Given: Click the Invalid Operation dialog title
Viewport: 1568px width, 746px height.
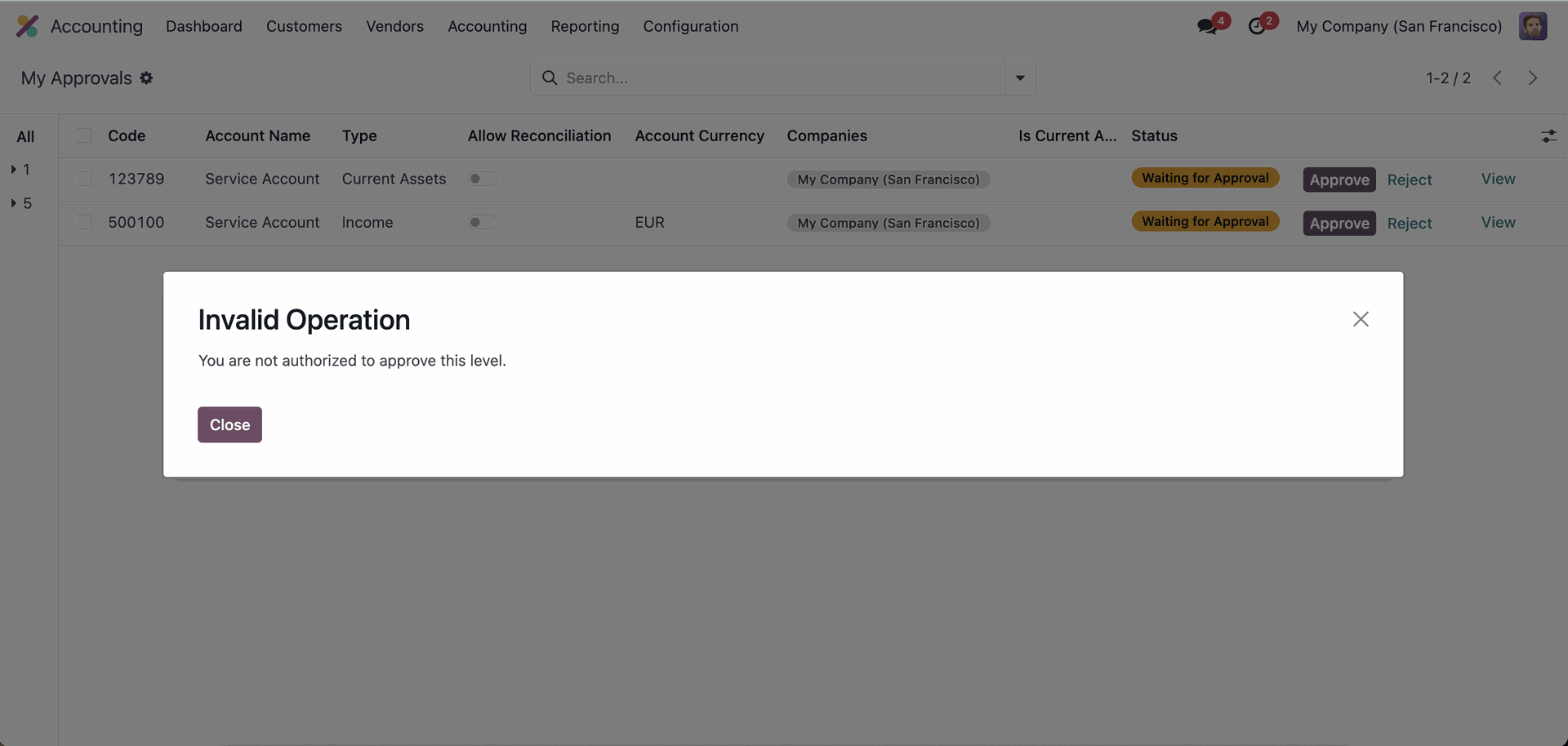Looking at the screenshot, I should pyautogui.click(x=304, y=320).
